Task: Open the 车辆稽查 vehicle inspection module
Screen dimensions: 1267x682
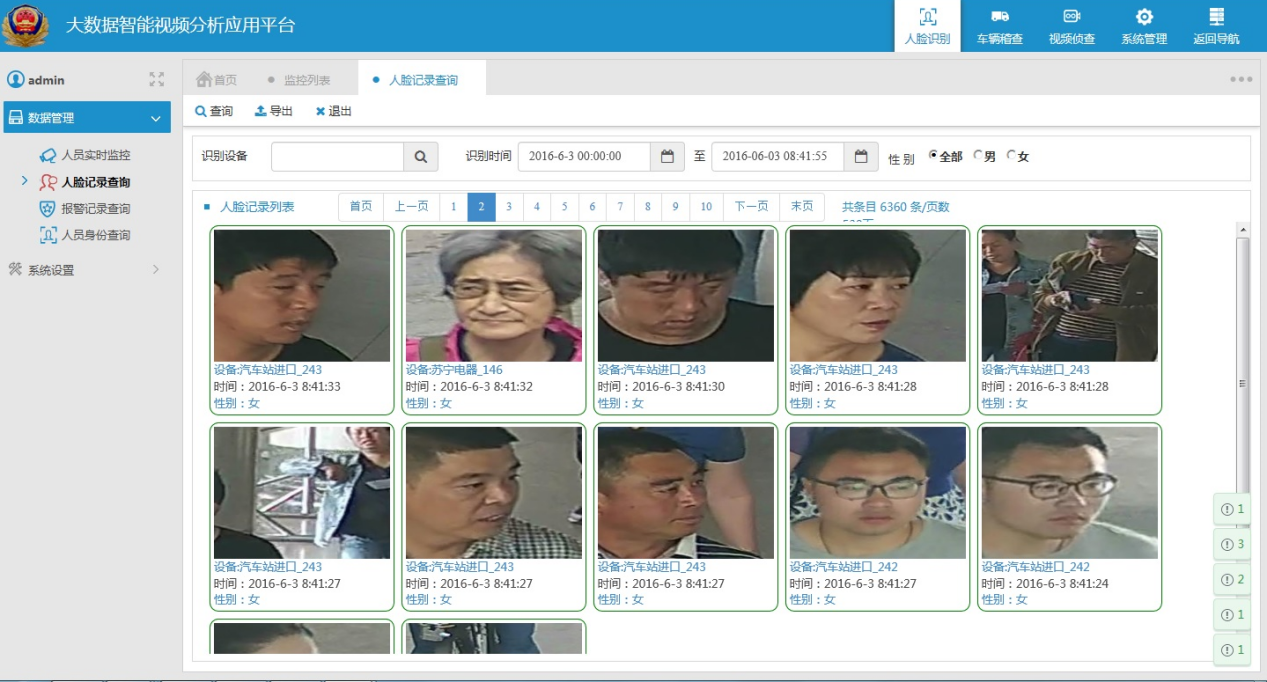Action: coord(999,26)
